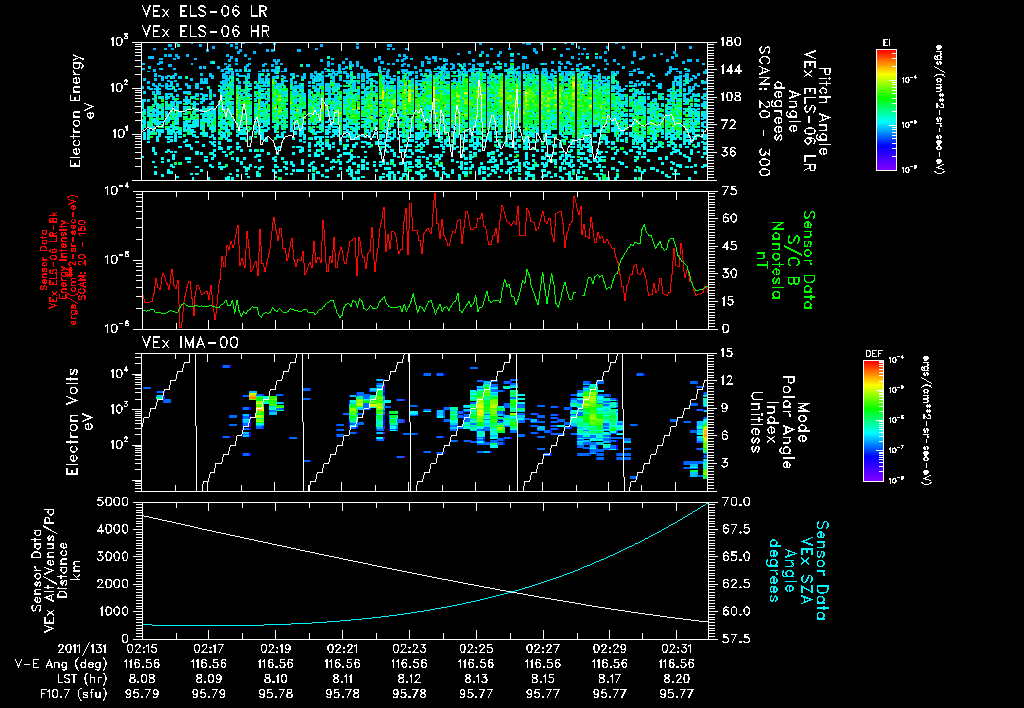The height and width of the screenshot is (708, 1024).
Task: Click the 75 nT magnetic field tick
Action: tap(729, 191)
